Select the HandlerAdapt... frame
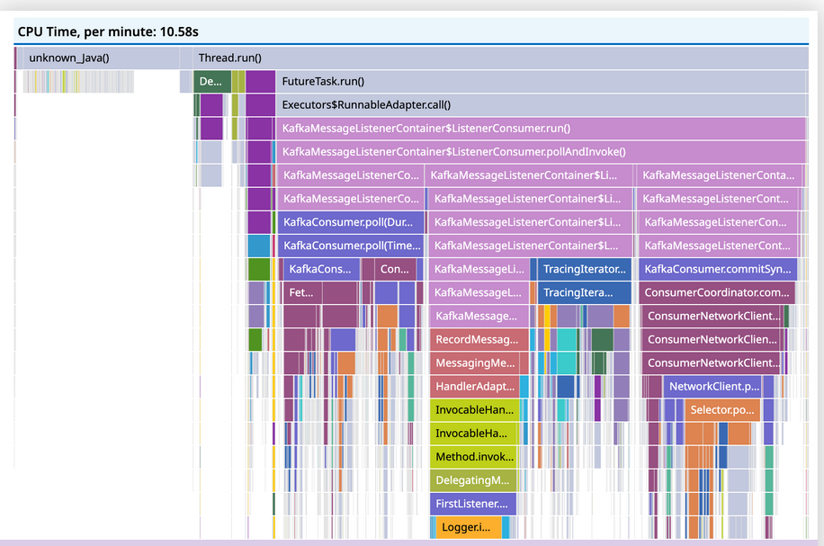Viewport: 824px width, 546px height. (475, 386)
